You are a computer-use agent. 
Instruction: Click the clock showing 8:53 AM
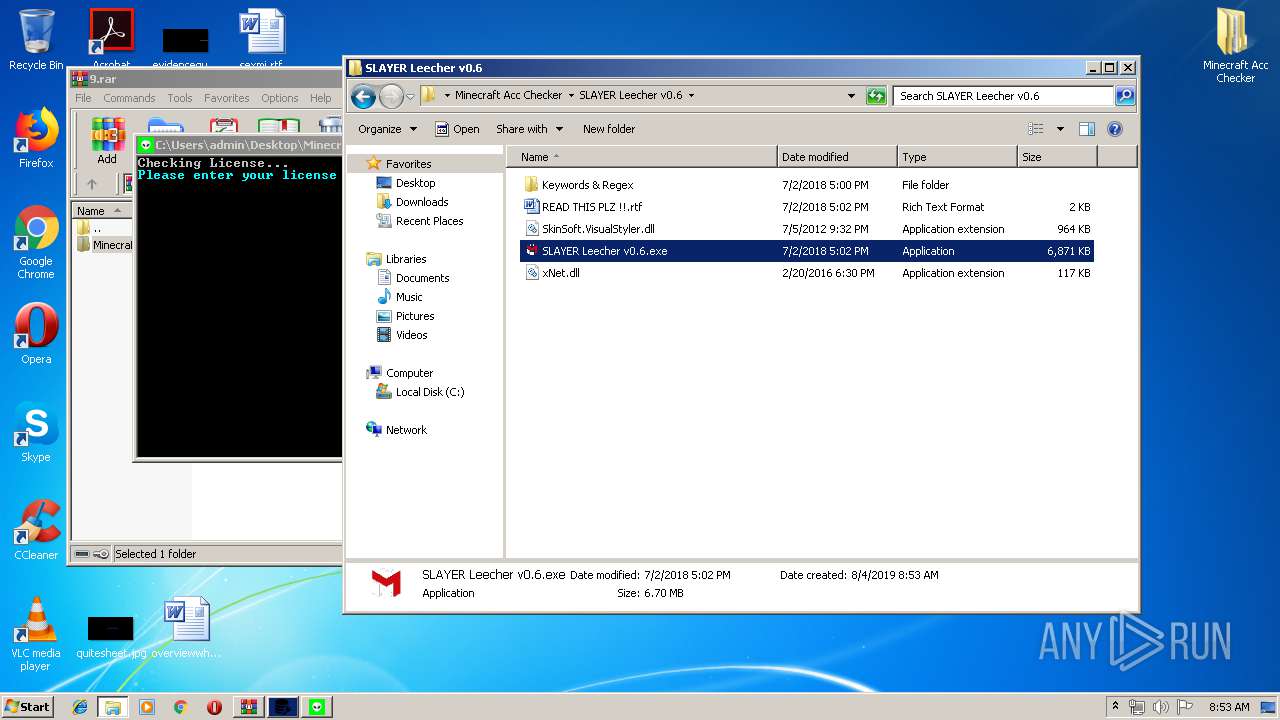[x=1229, y=707]
